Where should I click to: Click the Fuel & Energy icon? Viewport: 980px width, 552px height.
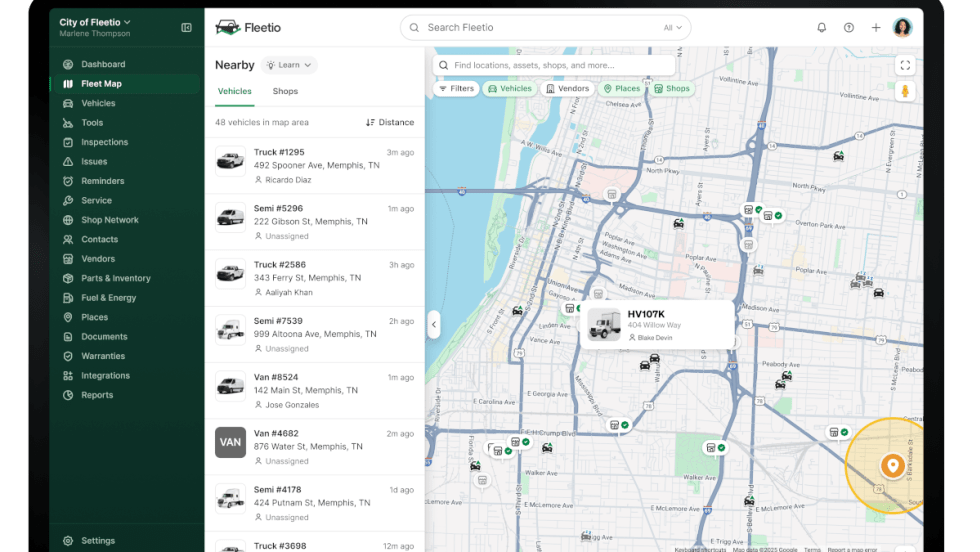[68, 298]
